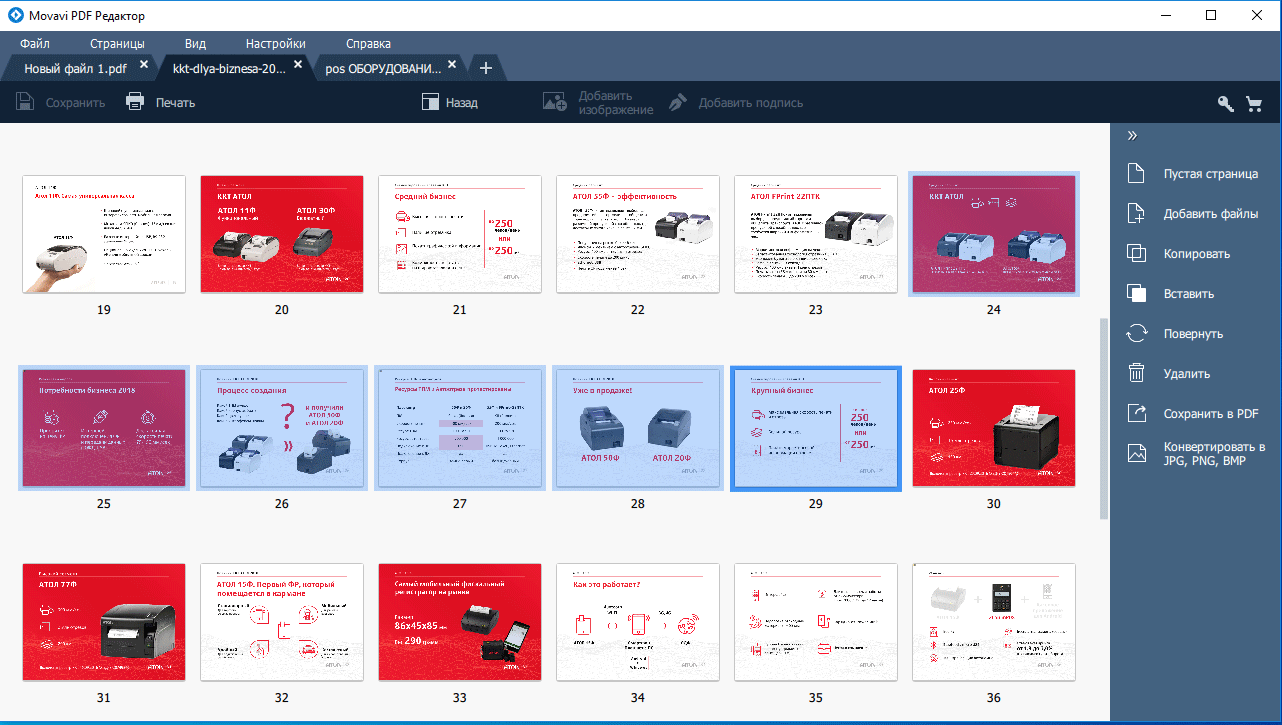Image resolution: width=1282 pixels, height=725 pixels.
Task: Open a new tab with plus button
Action: 486,68
